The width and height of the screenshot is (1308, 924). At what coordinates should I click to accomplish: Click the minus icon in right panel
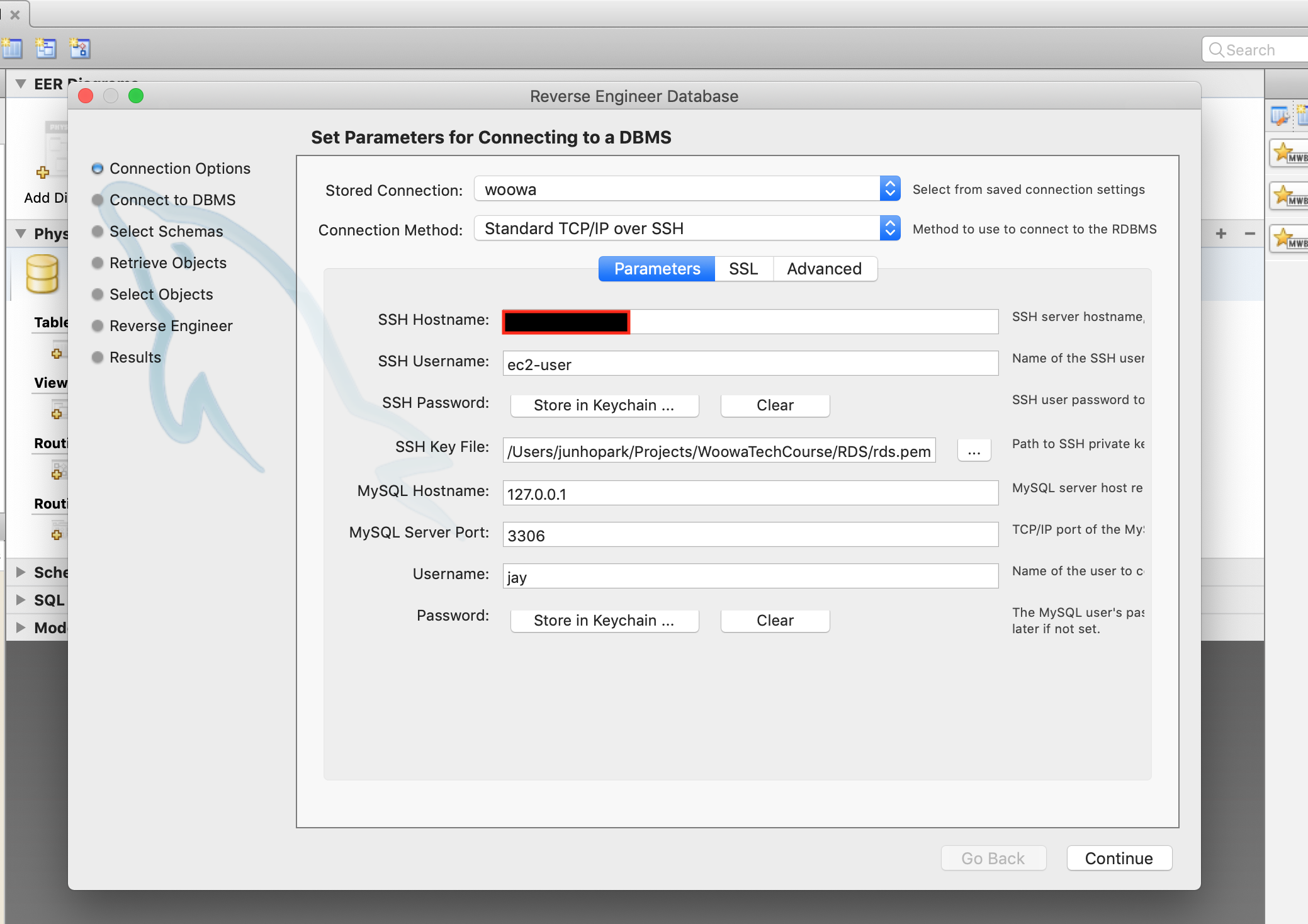point(1250,234)
